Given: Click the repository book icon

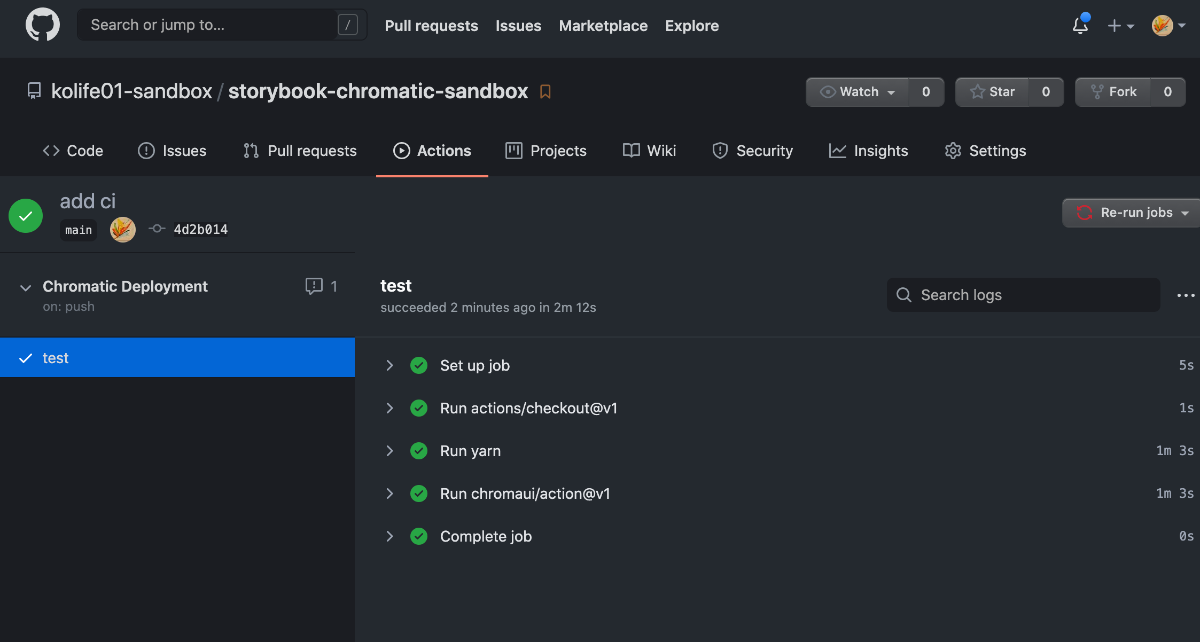Looking at the screenshot, I should coord(34,91).
